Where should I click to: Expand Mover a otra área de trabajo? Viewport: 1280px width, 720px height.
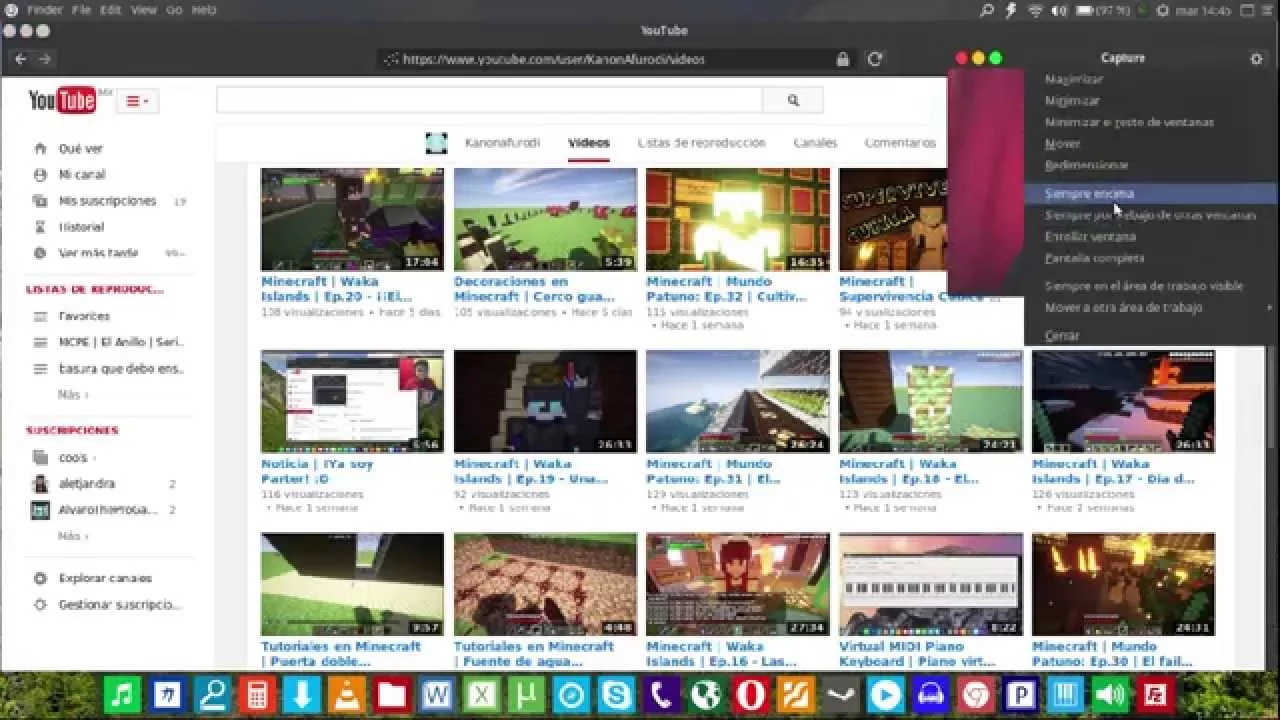tap(1150, 308)
